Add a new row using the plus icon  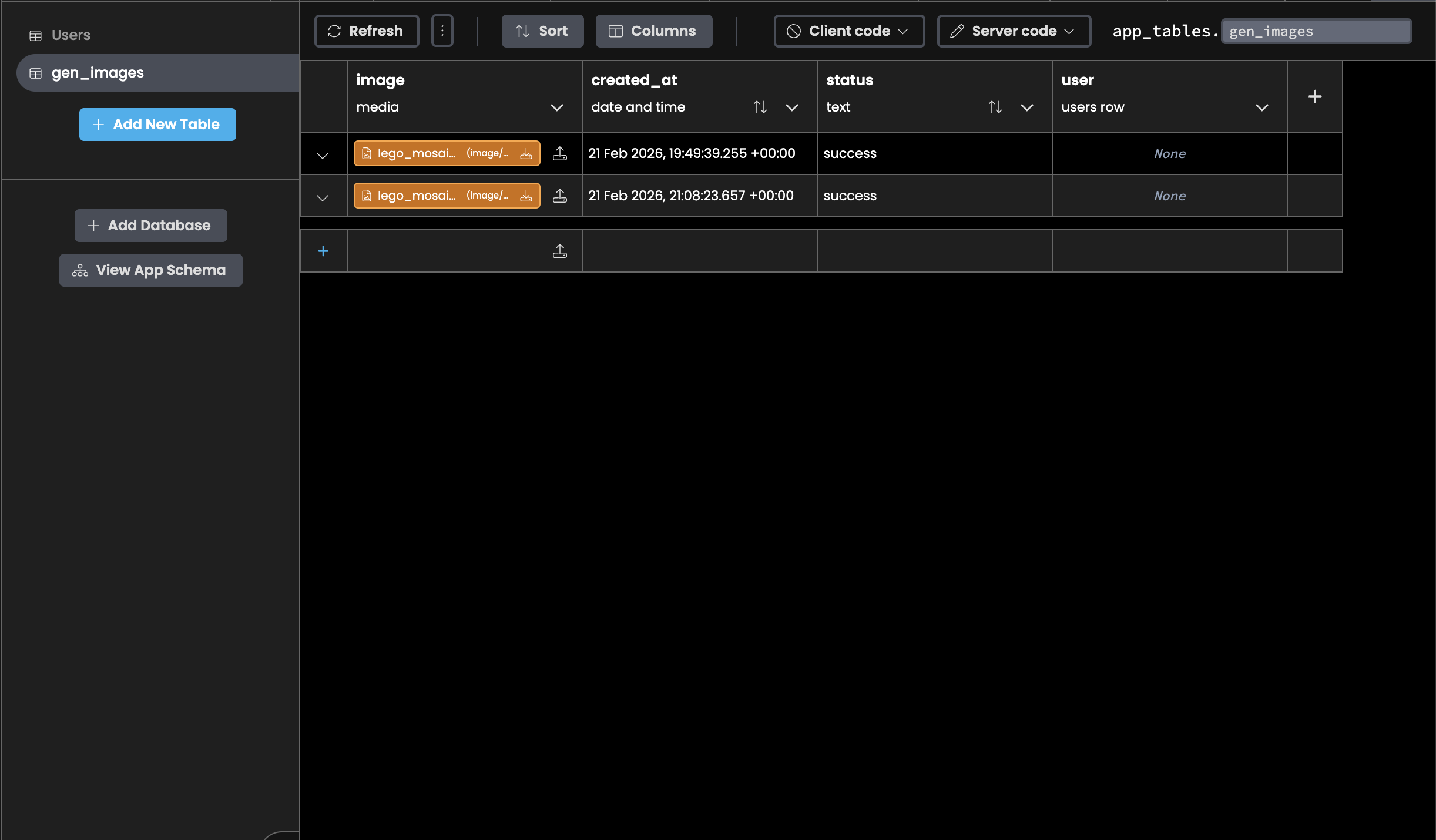point(323,251)
